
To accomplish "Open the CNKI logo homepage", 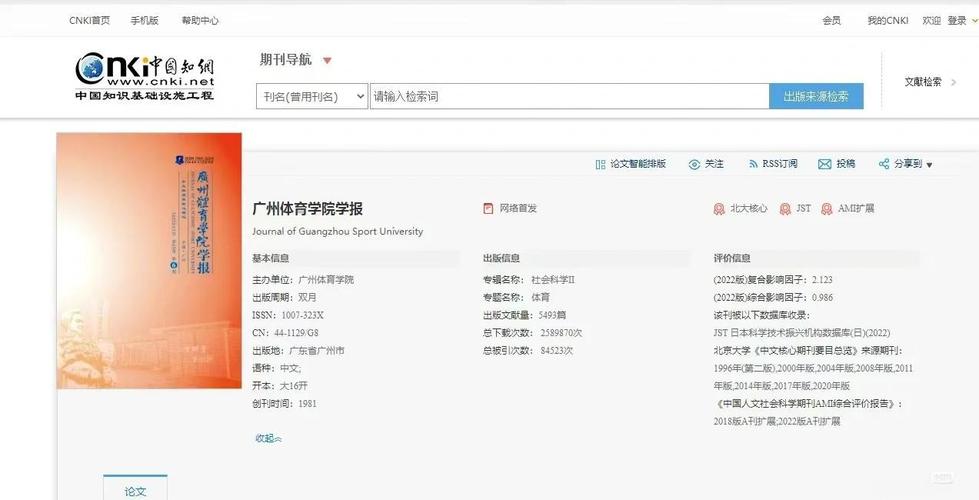I will pyautogui.click(x=145, y=76).
